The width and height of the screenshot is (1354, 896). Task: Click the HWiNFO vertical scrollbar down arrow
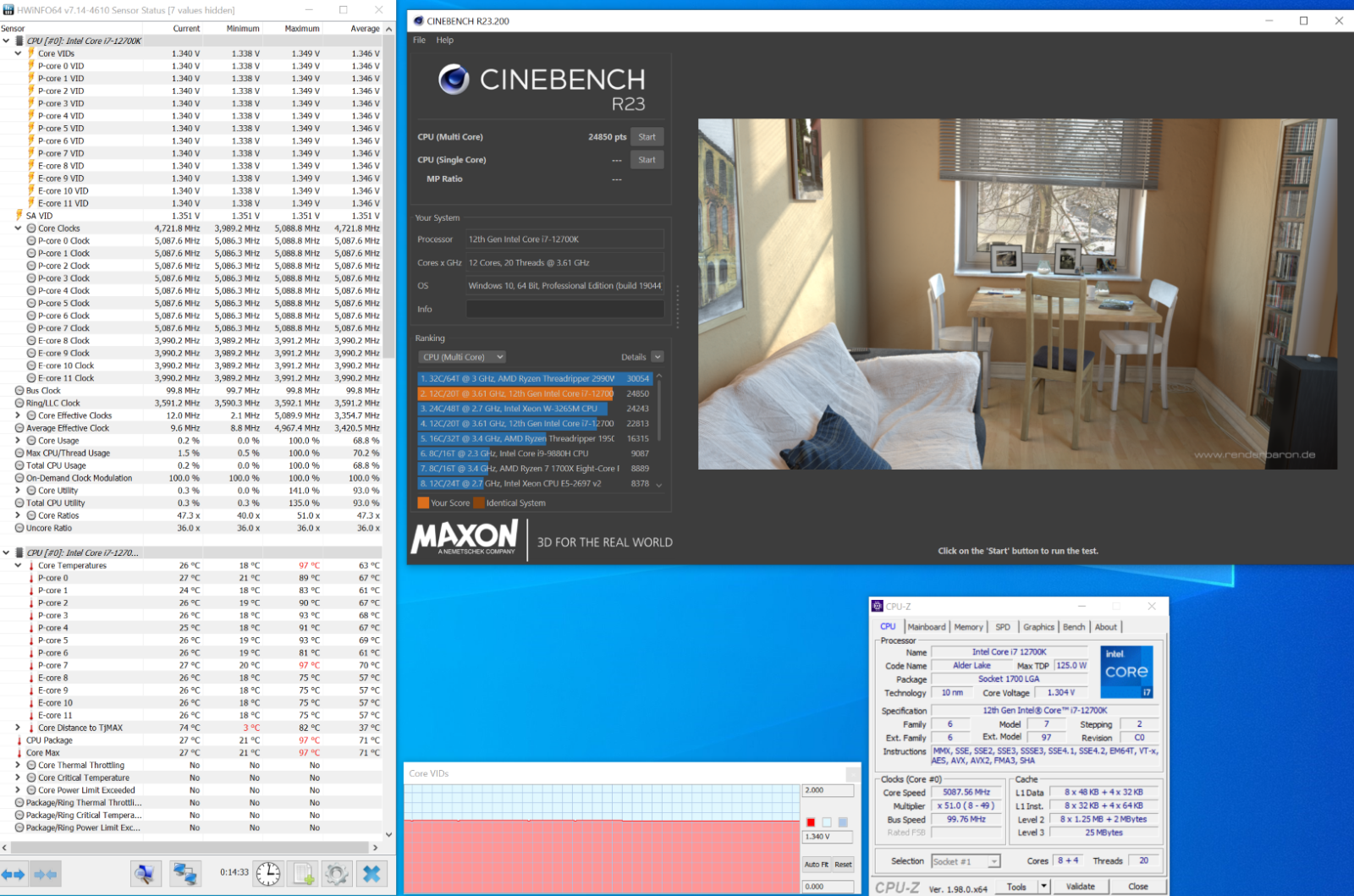[389, 835]
